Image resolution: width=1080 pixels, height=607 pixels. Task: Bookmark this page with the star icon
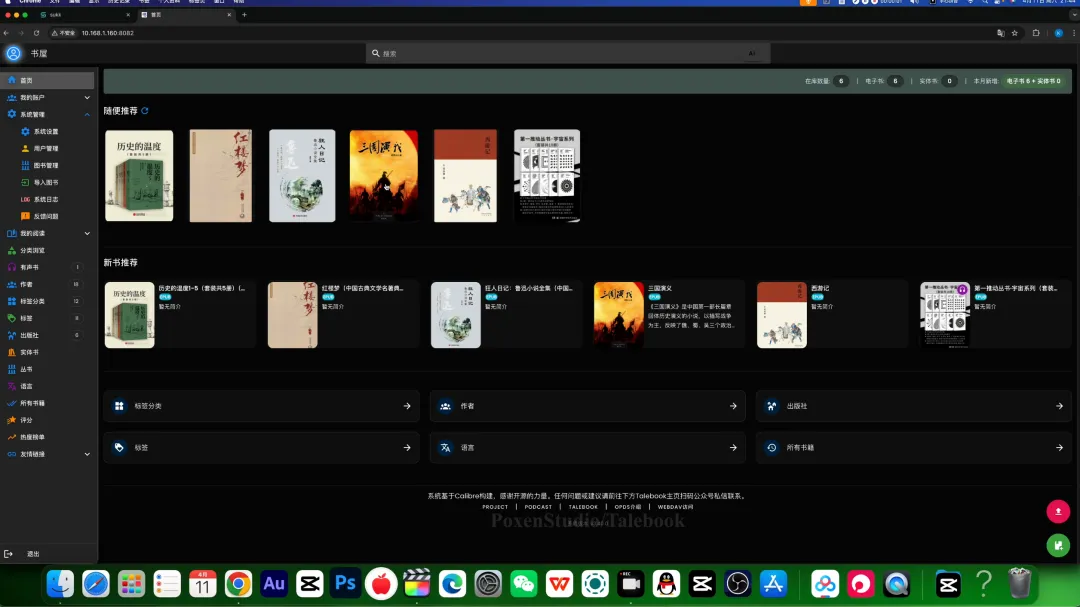pos(1015,33)
